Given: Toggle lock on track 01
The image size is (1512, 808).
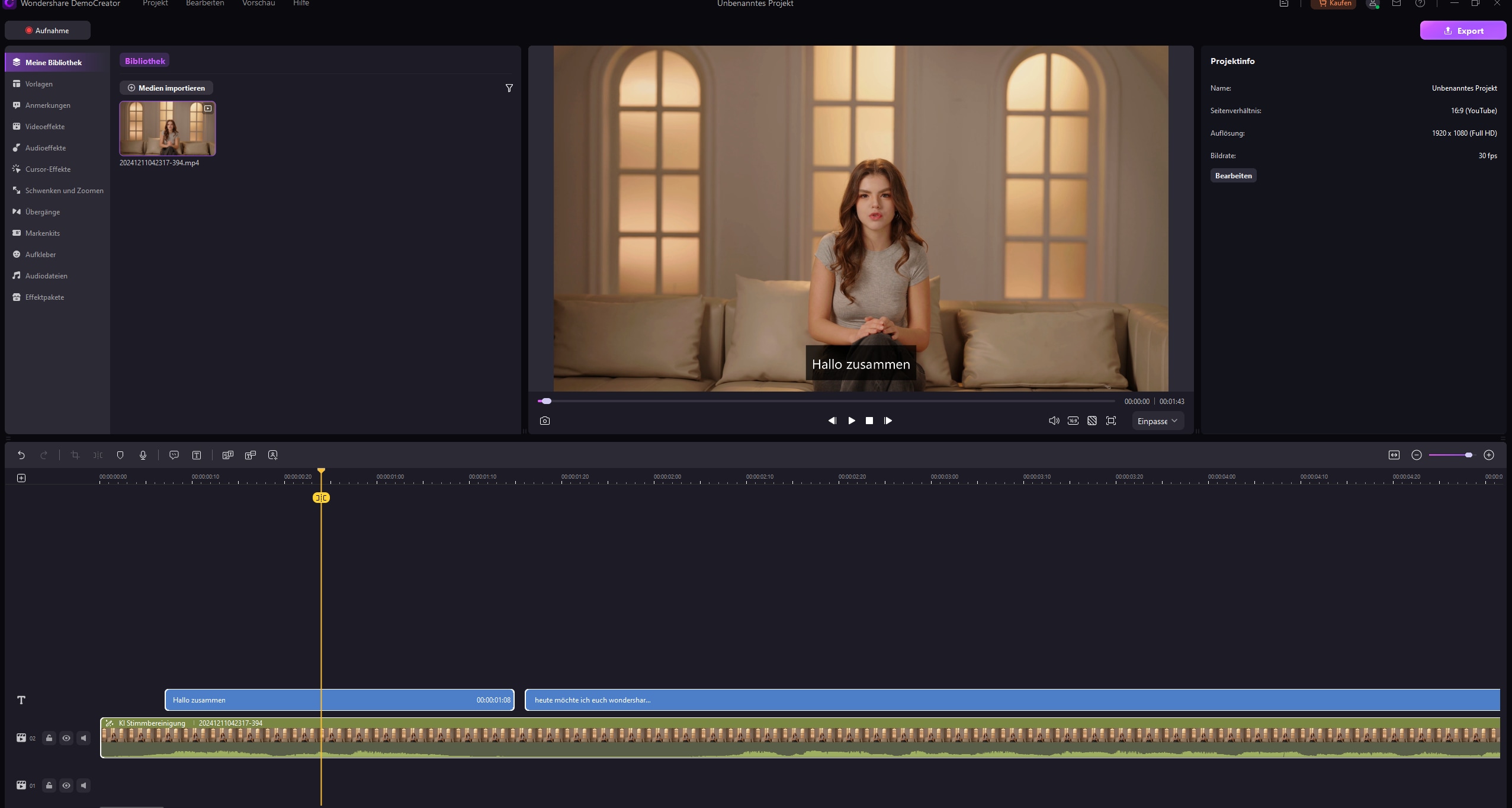Looking at the screenshot, I should (x=49, y=785).
